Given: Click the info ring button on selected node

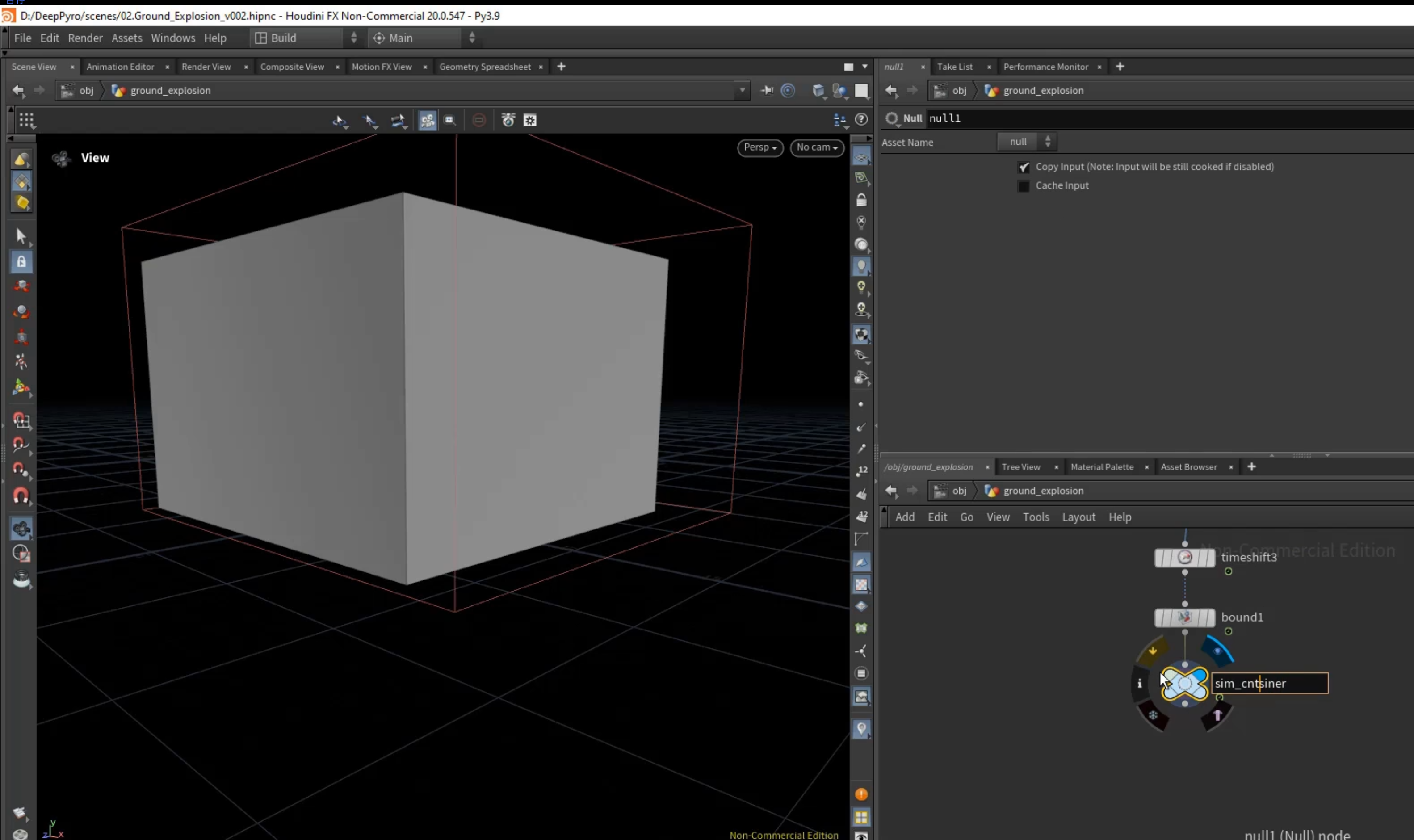Looking at the screenshot, I should pos(1140,684).
